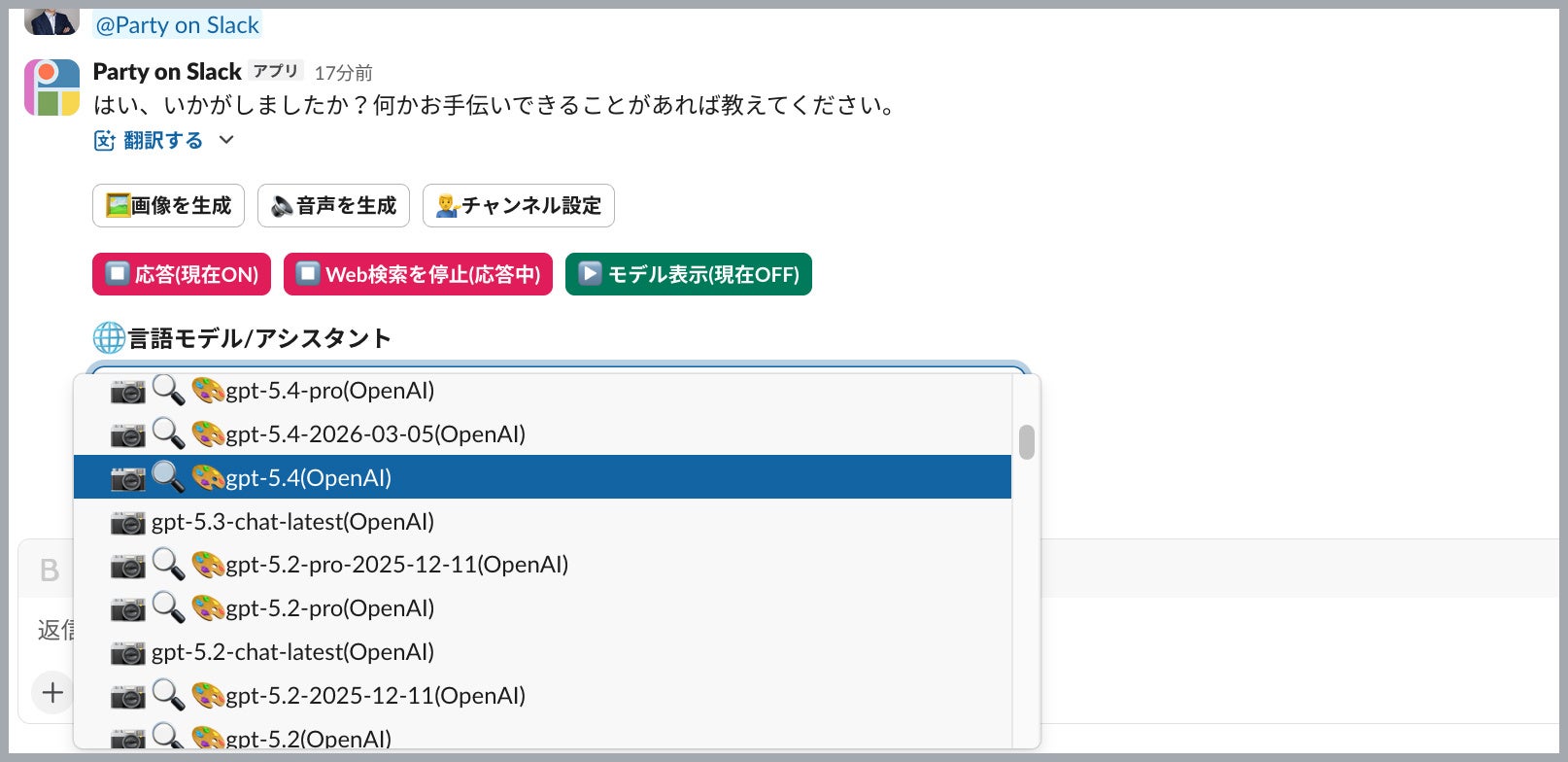Click the palette icon on gpt-5.2-pro row
This screenshot has width=1568, height=762.
[207, 608]
